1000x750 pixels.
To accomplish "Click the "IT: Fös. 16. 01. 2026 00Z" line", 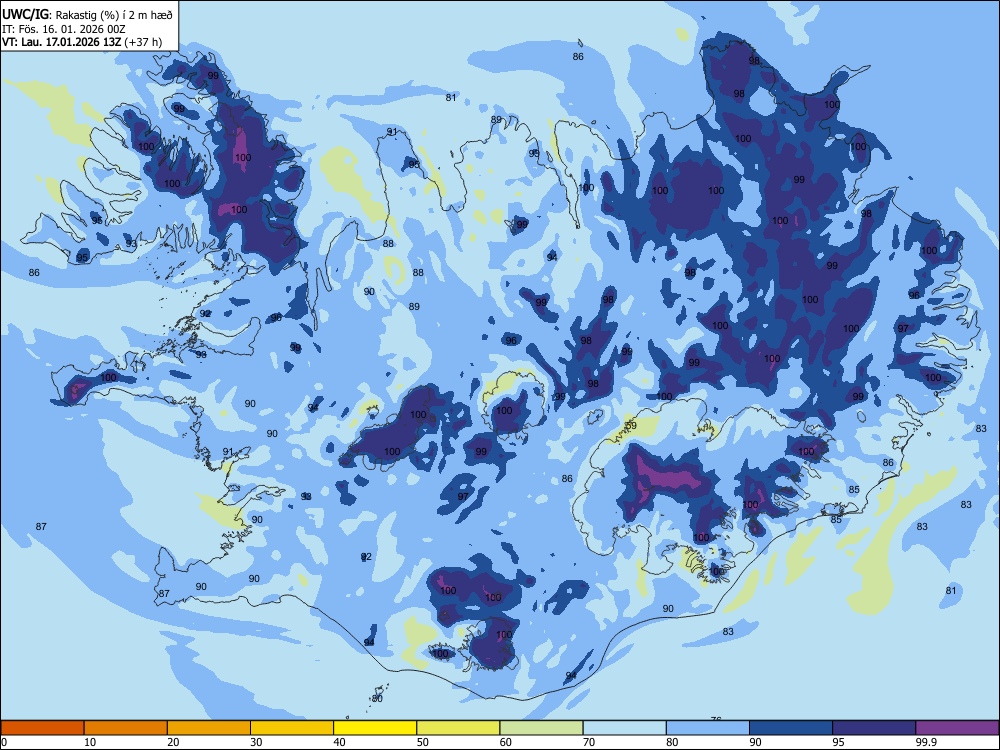I will (64, 29).
